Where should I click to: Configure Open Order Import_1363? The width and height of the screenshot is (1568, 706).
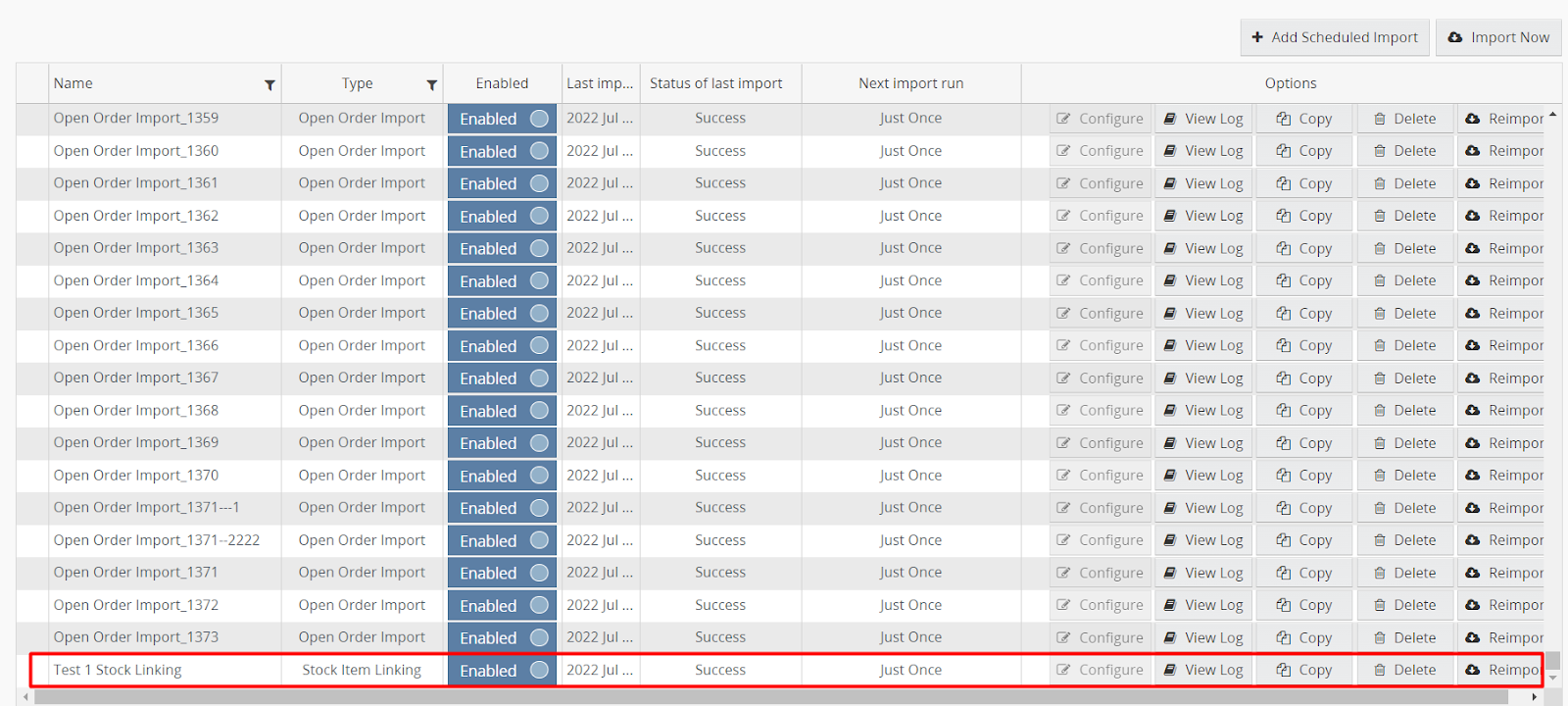(x=1100, y=248)
